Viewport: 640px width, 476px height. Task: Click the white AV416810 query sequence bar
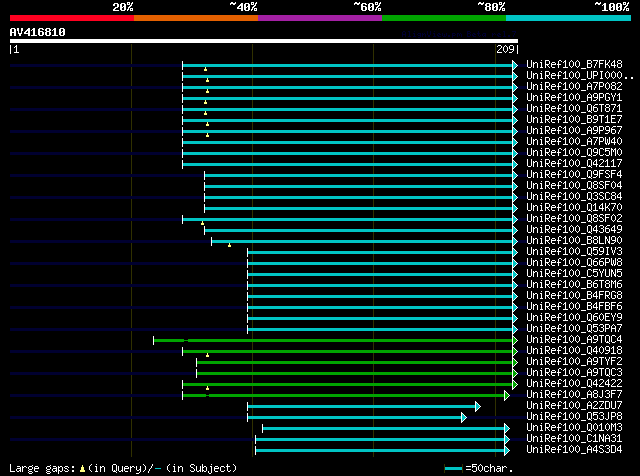point(264,41)
